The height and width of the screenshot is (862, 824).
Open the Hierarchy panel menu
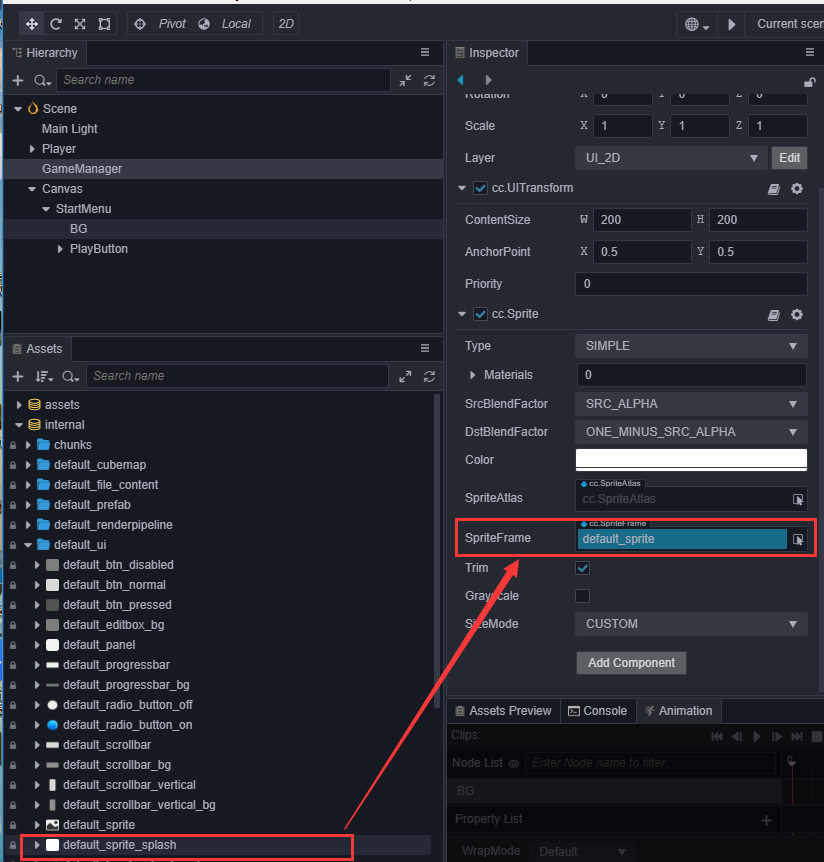tap(425, 52)
